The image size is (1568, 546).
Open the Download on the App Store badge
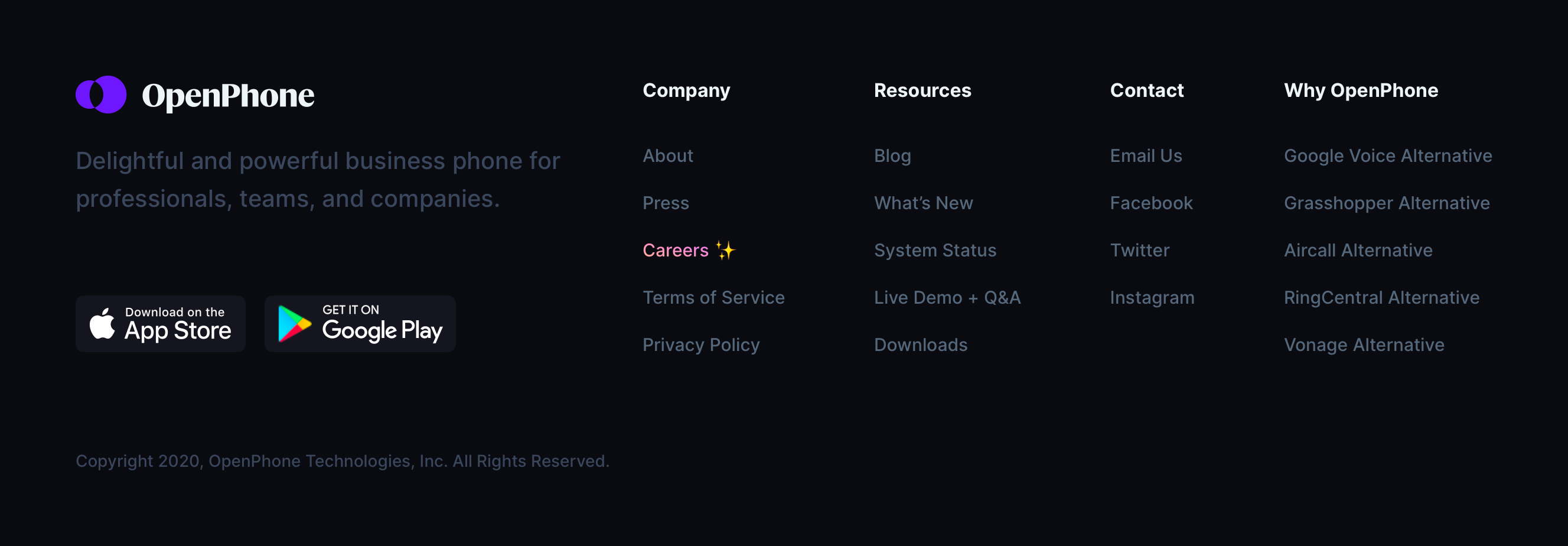[x=160, y=324]
